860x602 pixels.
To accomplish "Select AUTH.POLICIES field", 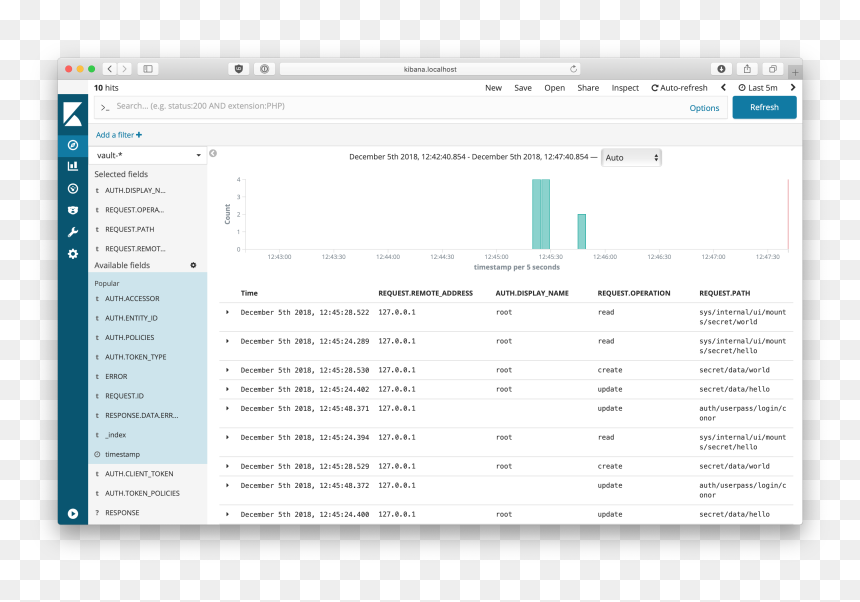I will click(129, 338).
